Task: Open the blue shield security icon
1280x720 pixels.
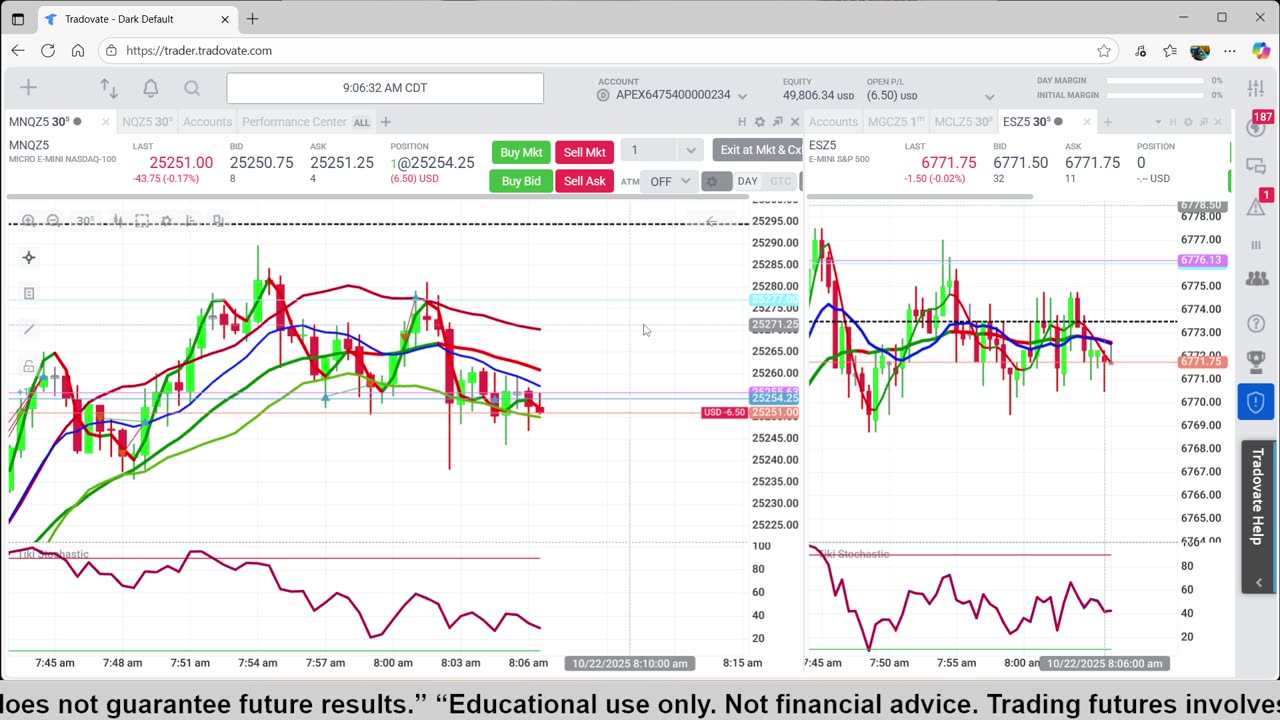Action: tap(1256, 402)
